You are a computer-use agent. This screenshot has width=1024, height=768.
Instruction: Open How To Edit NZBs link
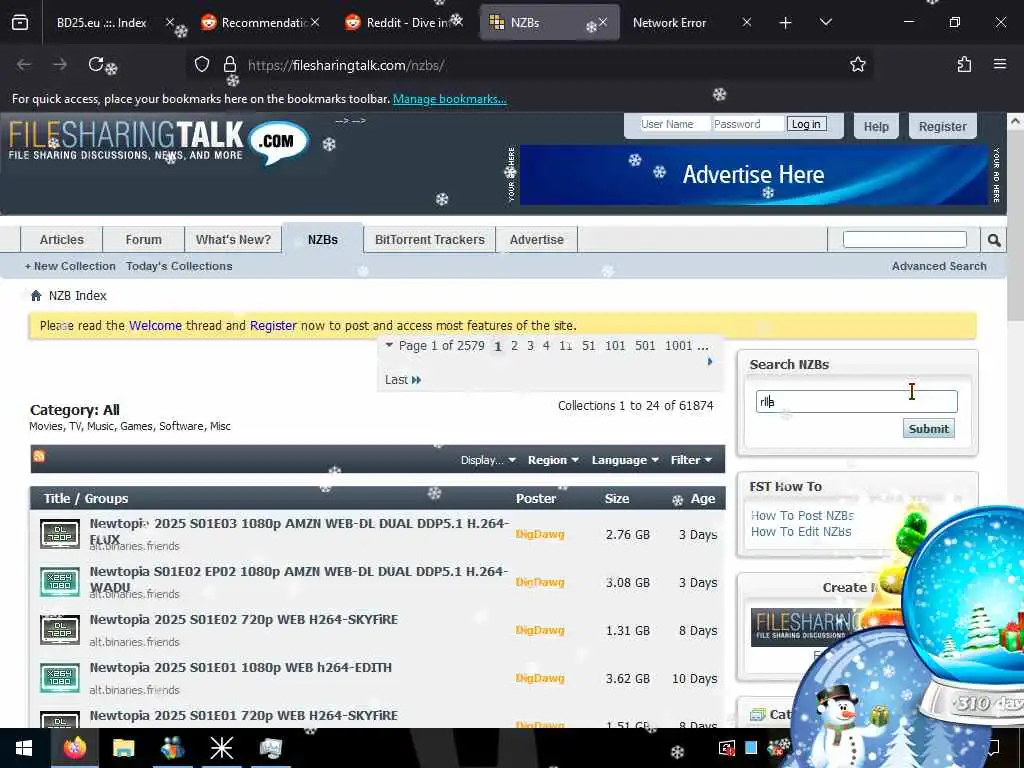coord(801,532)
